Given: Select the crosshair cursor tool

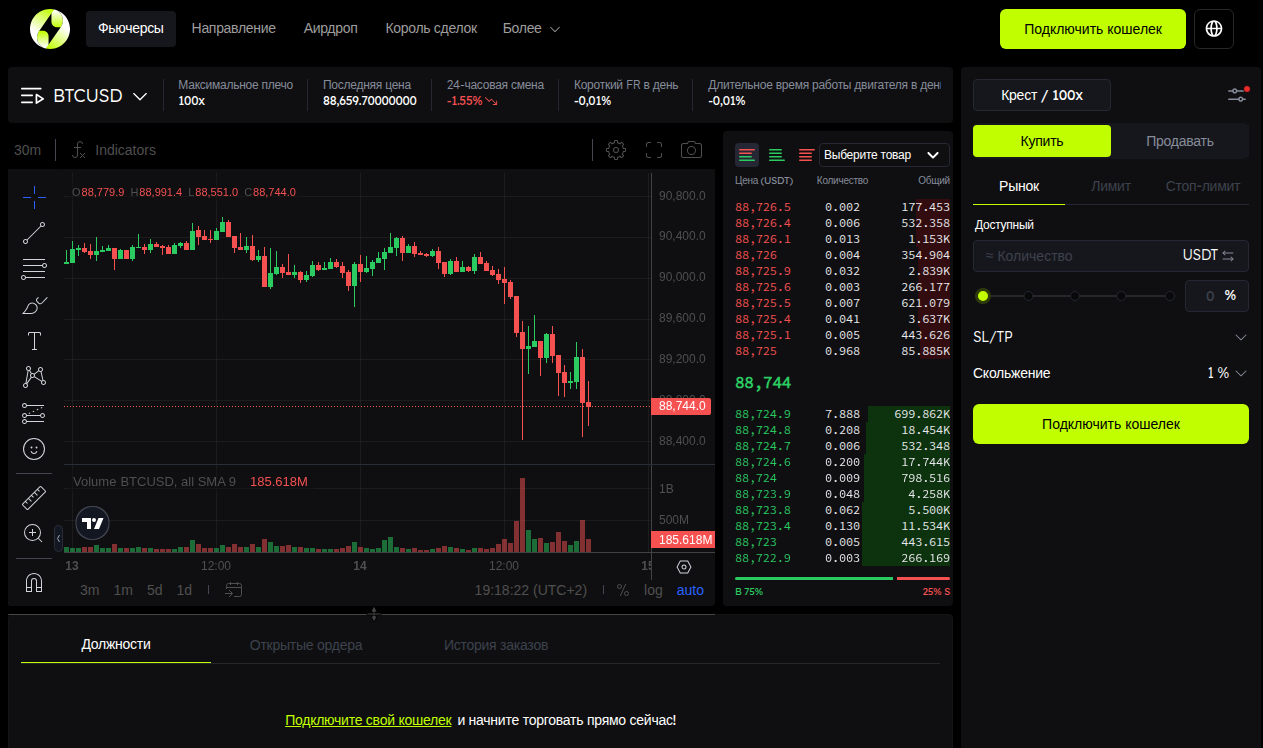Looking at the screenshot, I should point(33,196).
